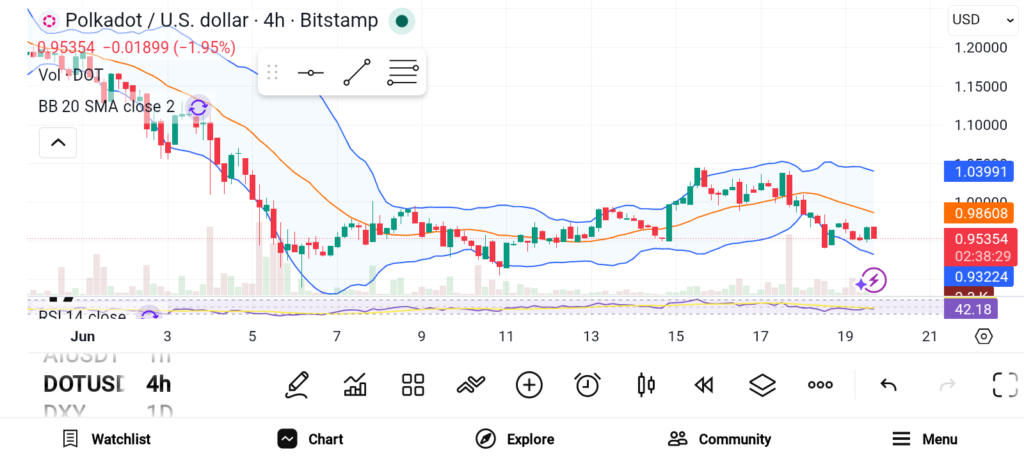Image resolution: width=1024 pixels, height=461 pixels.
Task: Click the refresh icon on BB indicator
Action: [x=198, y=107]
